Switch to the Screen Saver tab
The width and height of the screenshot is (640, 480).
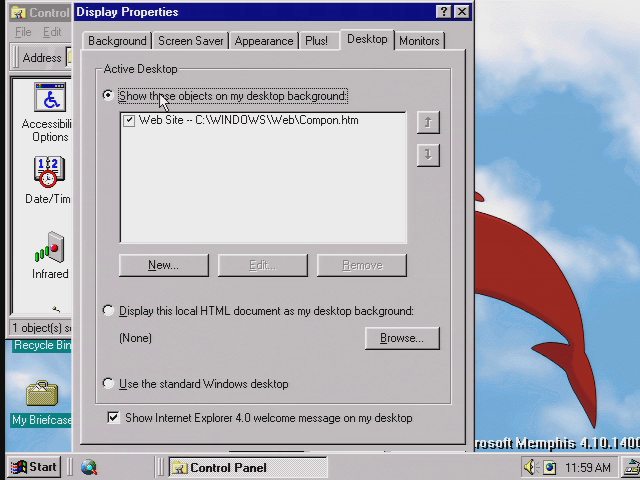[x=191, y=41]
